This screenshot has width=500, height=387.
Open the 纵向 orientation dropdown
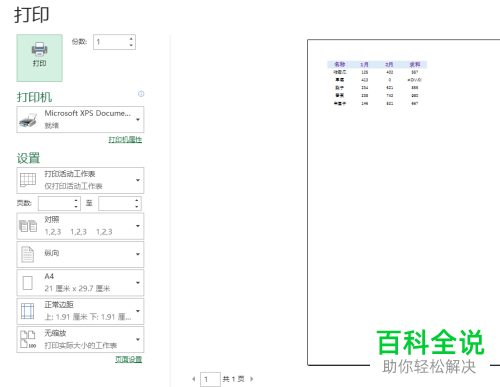tap(80, 254)
